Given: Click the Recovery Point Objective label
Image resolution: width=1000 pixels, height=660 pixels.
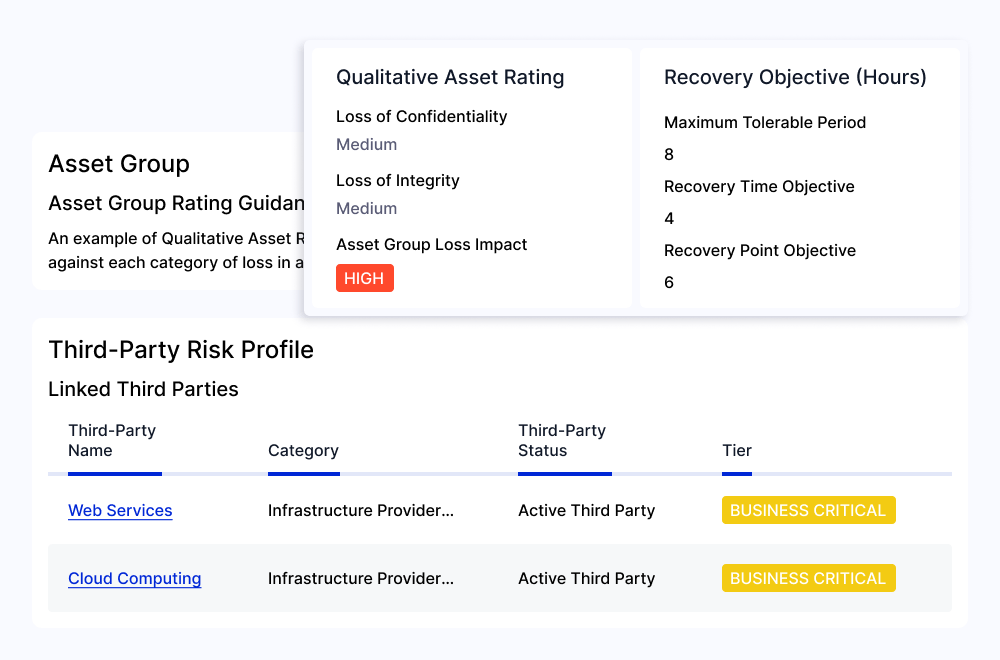Looking at the screenshot, I should tap(760, 251).
